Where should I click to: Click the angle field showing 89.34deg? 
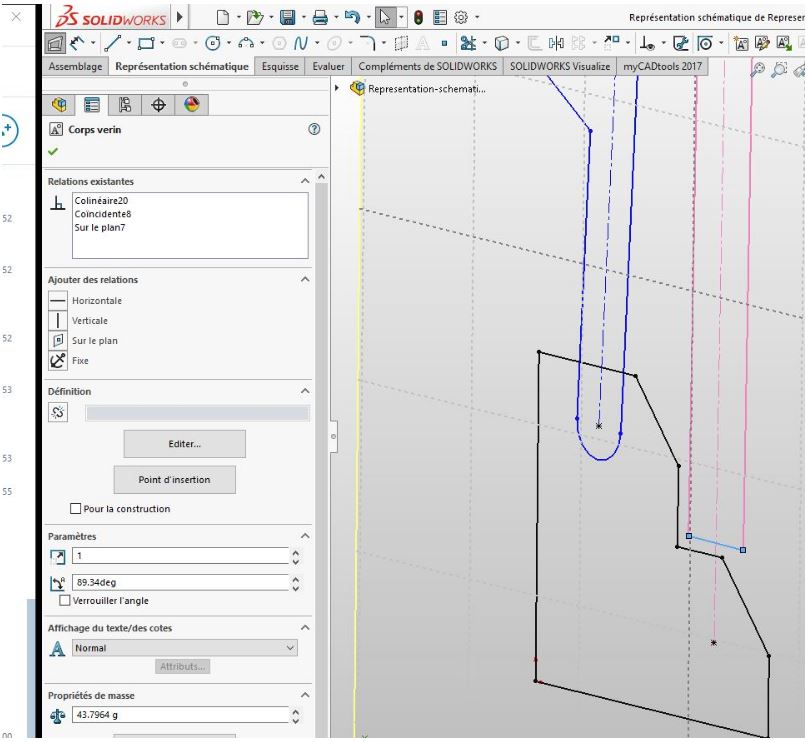[180, 583]
